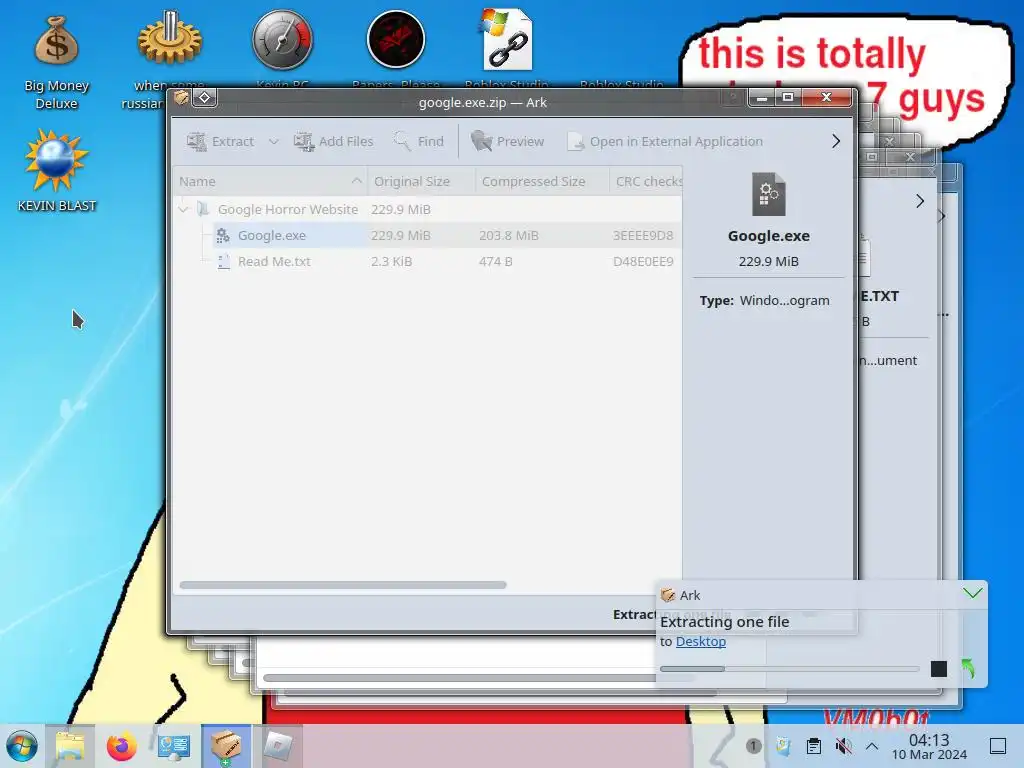The width and height of the screenshot is (1024, 768).
Task: Sort by the Name column header
Action: click(270, 182)
